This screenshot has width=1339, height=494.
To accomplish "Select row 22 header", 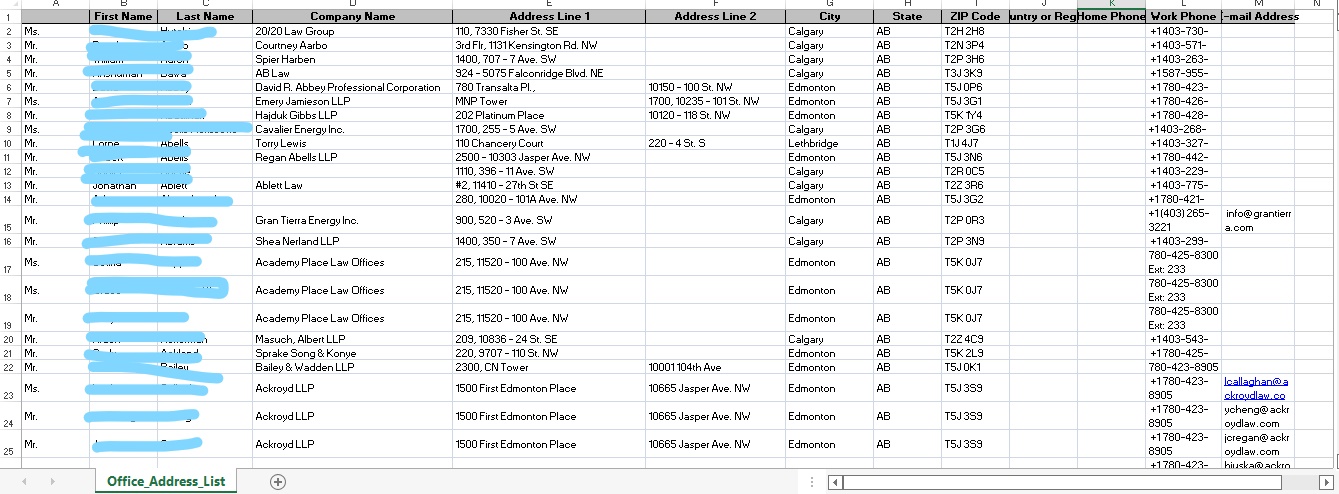I will tap(10, 367).
